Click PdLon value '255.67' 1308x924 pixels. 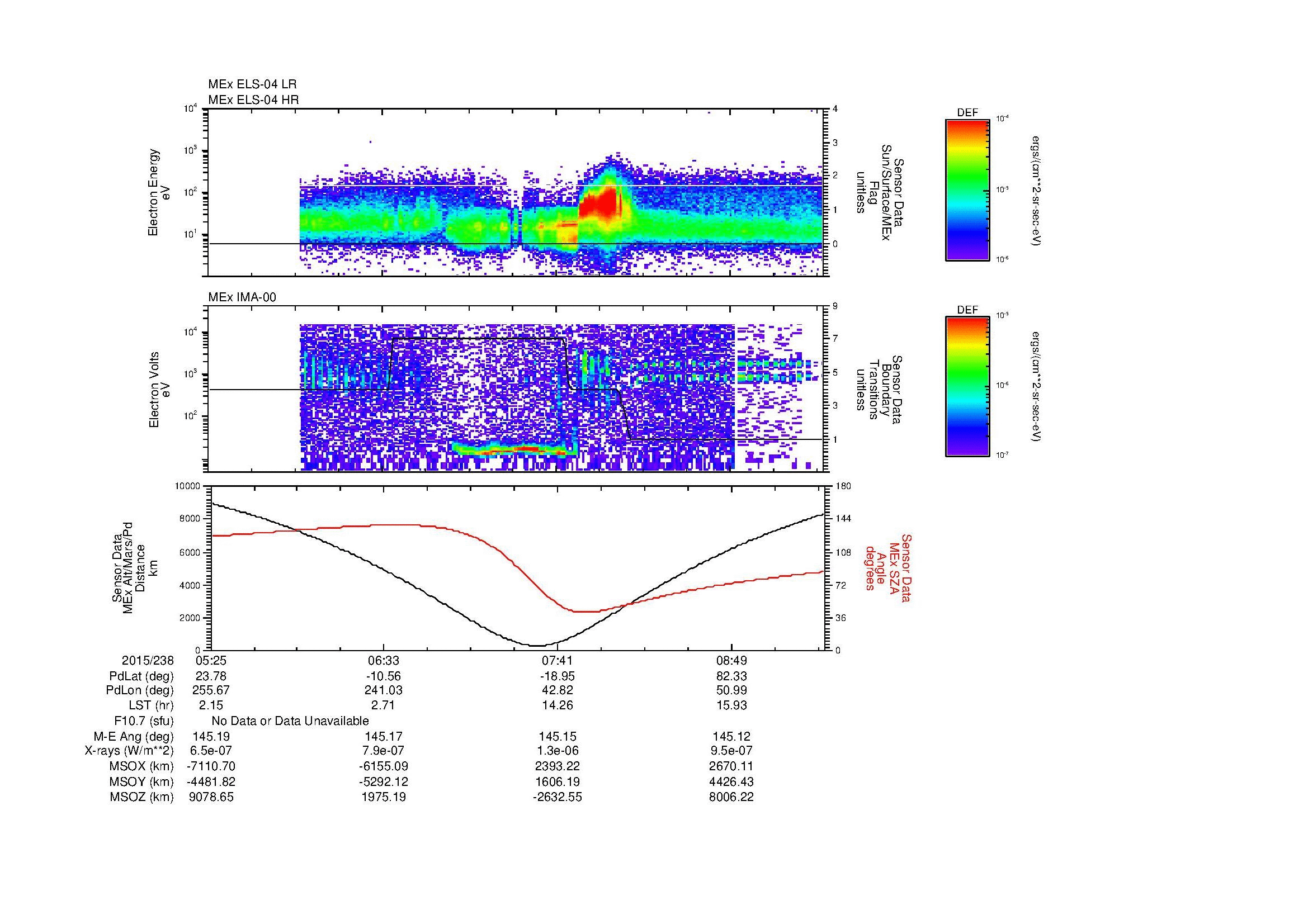point(211,690)
